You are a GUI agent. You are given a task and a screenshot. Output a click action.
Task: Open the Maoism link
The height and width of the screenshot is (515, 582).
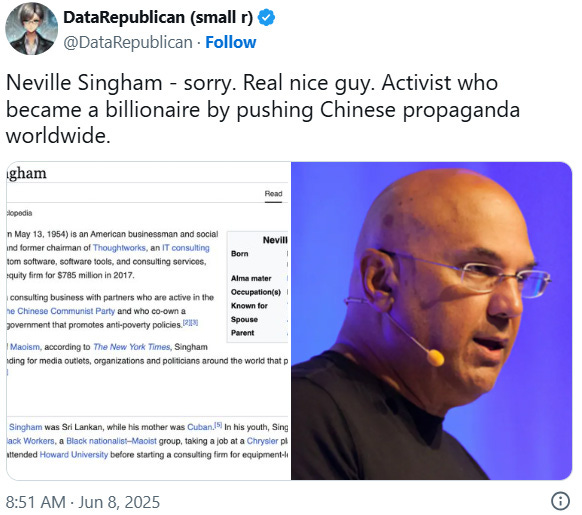click(24, 347)
